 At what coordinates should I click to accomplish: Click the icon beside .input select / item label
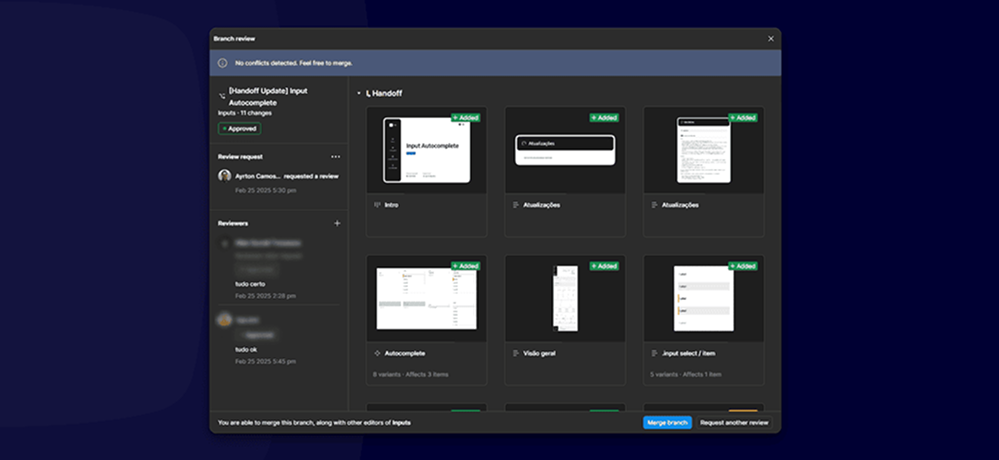pyautogui.click(x=654, y=353)
